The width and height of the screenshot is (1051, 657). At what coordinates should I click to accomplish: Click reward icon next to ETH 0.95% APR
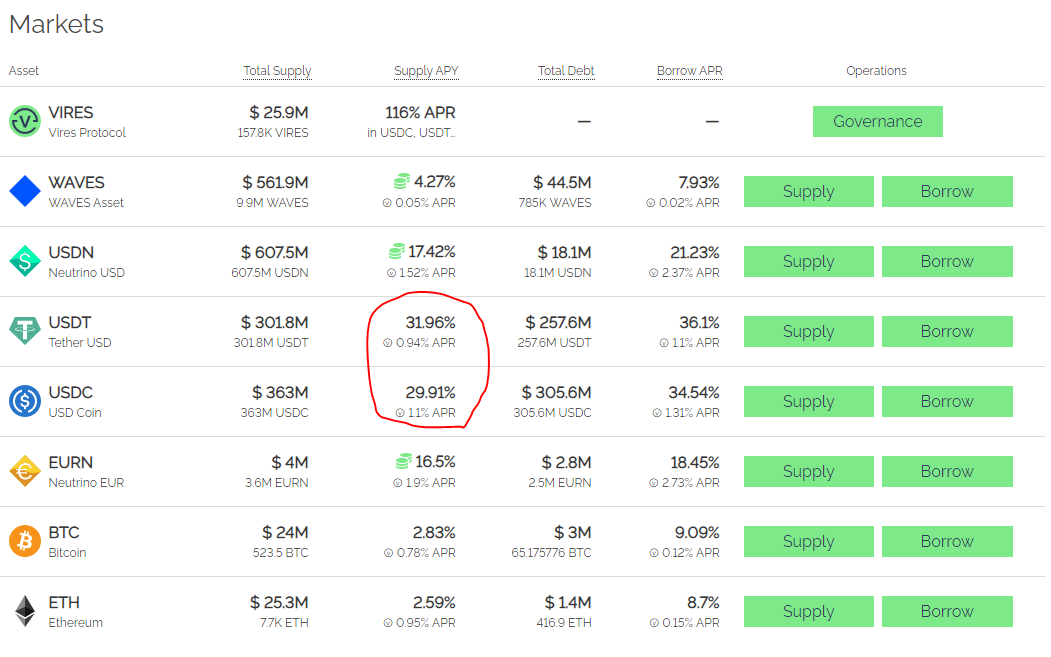[387, 623]
